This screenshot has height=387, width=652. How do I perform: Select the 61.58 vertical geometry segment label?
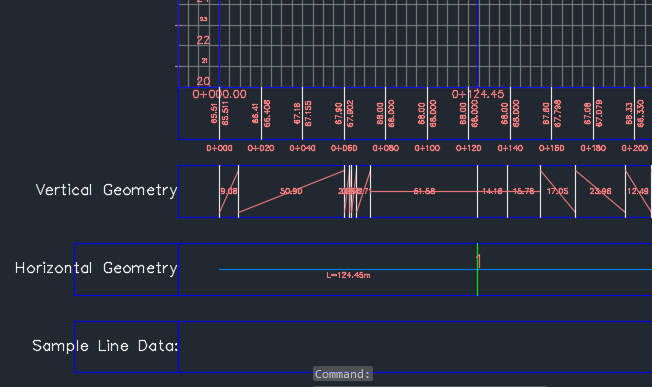click(425, 191)
